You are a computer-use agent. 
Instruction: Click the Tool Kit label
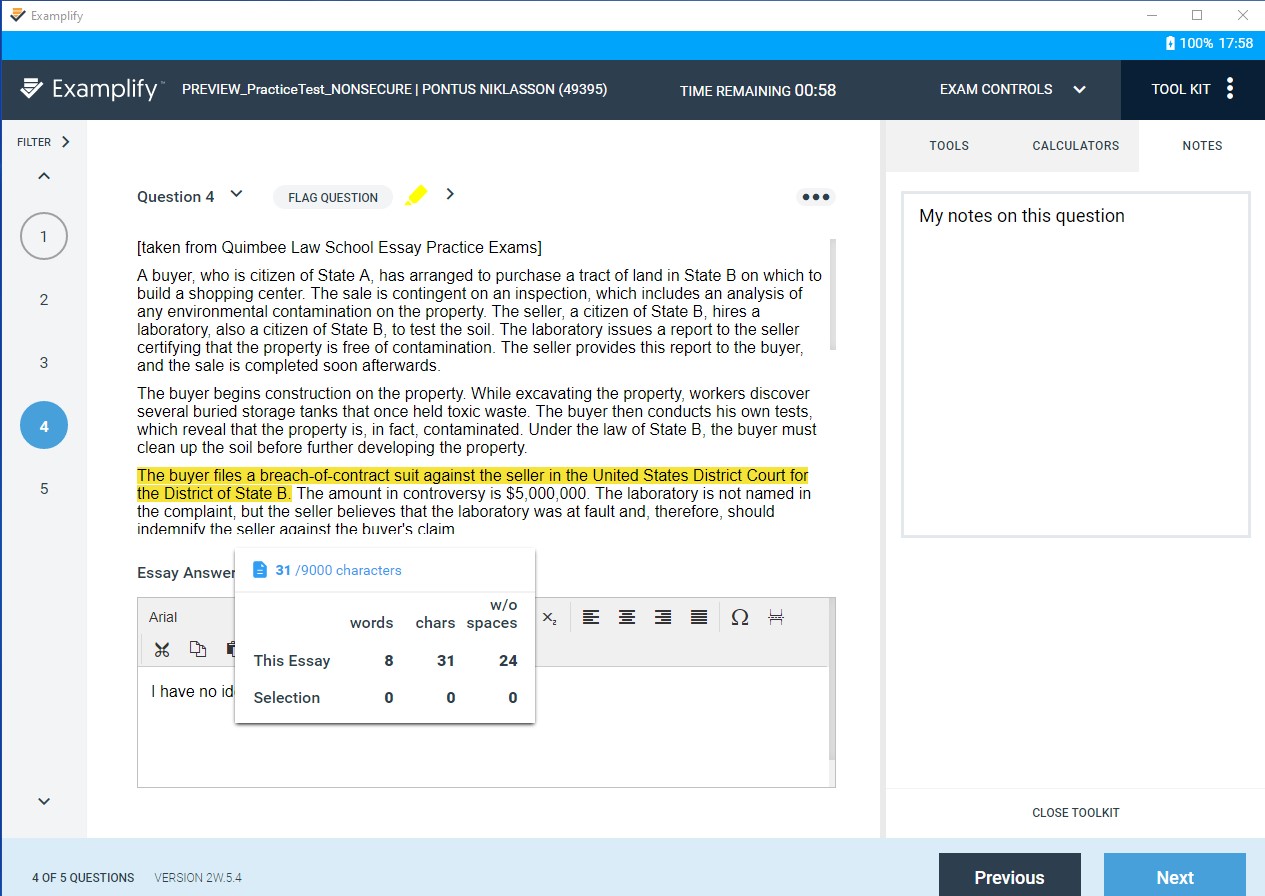(1181, 89)
